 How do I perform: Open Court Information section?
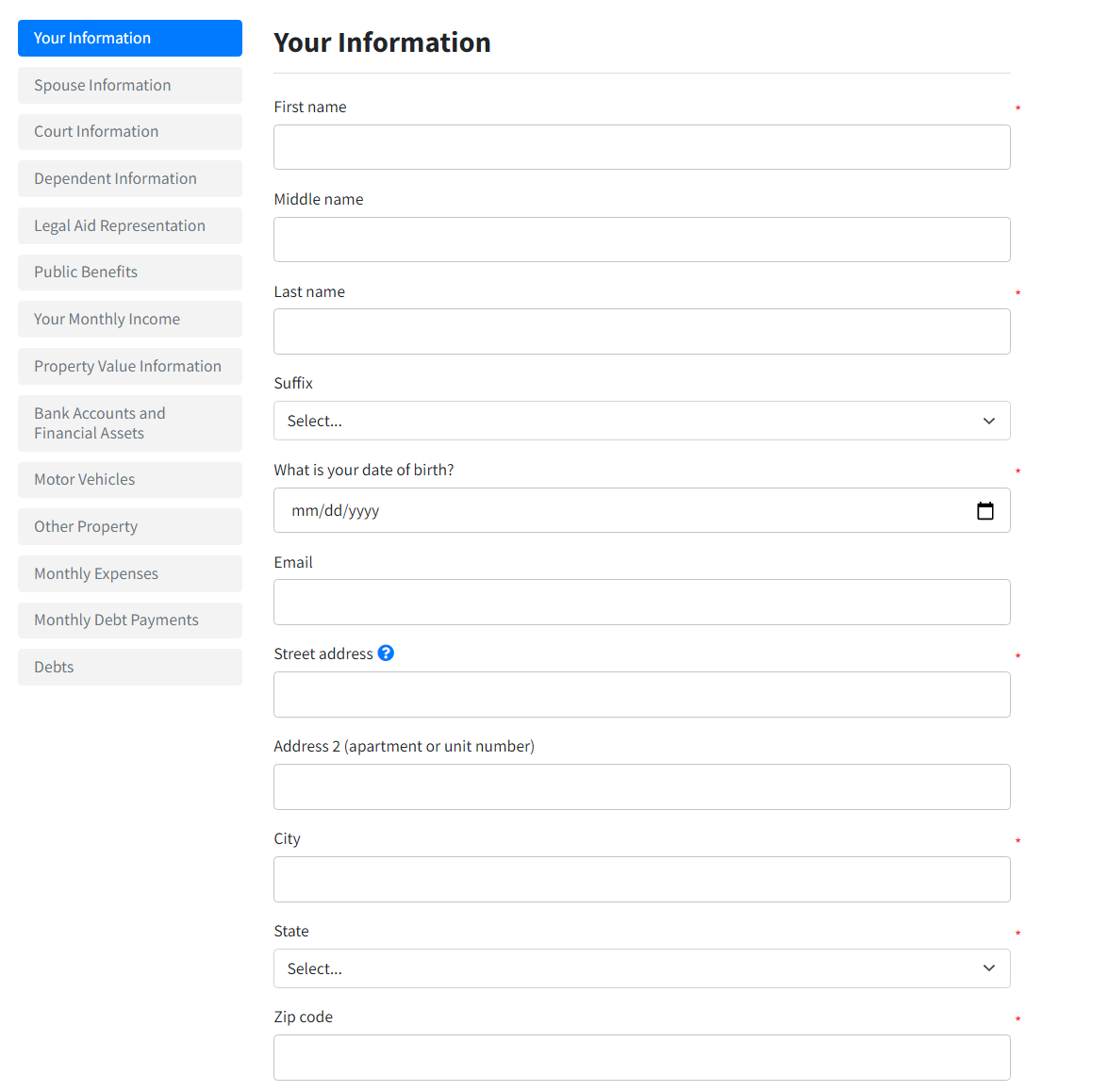(x=130, y=132)
